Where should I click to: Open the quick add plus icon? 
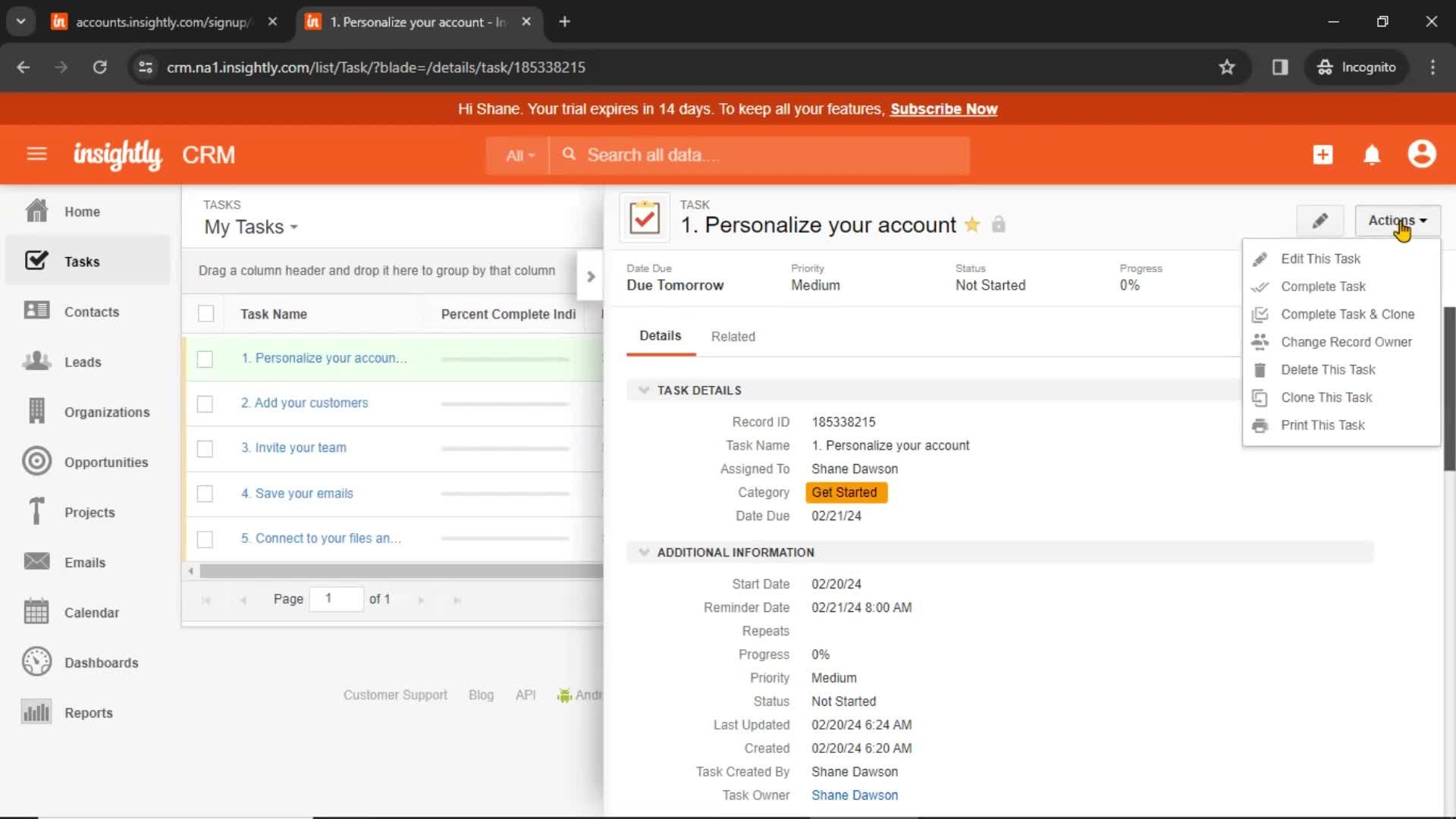coord(1323,155)
